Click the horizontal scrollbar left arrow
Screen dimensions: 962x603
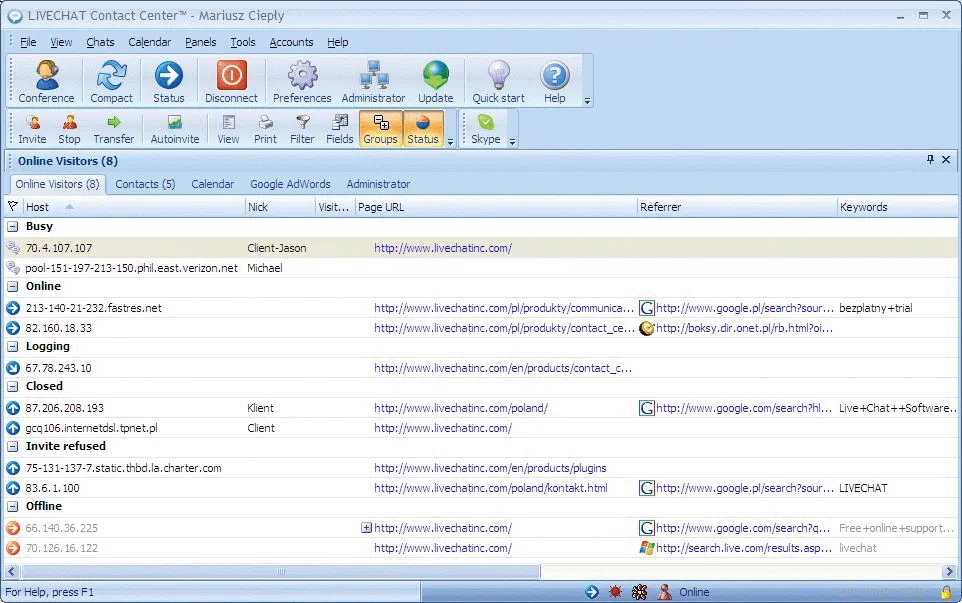tap(12, 572)
